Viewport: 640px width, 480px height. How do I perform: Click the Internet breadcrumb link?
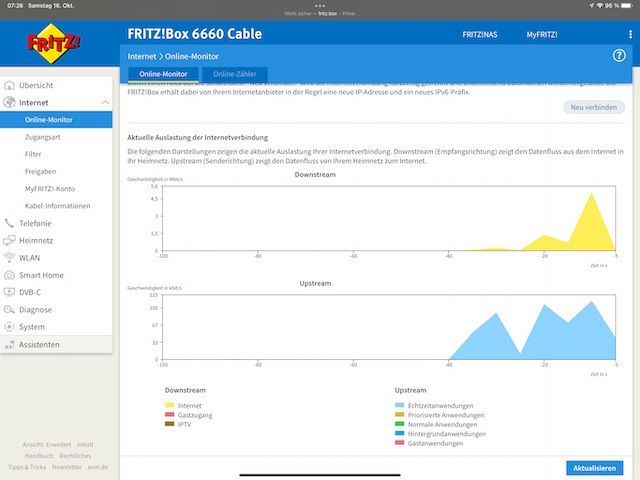tap(142, 56)
